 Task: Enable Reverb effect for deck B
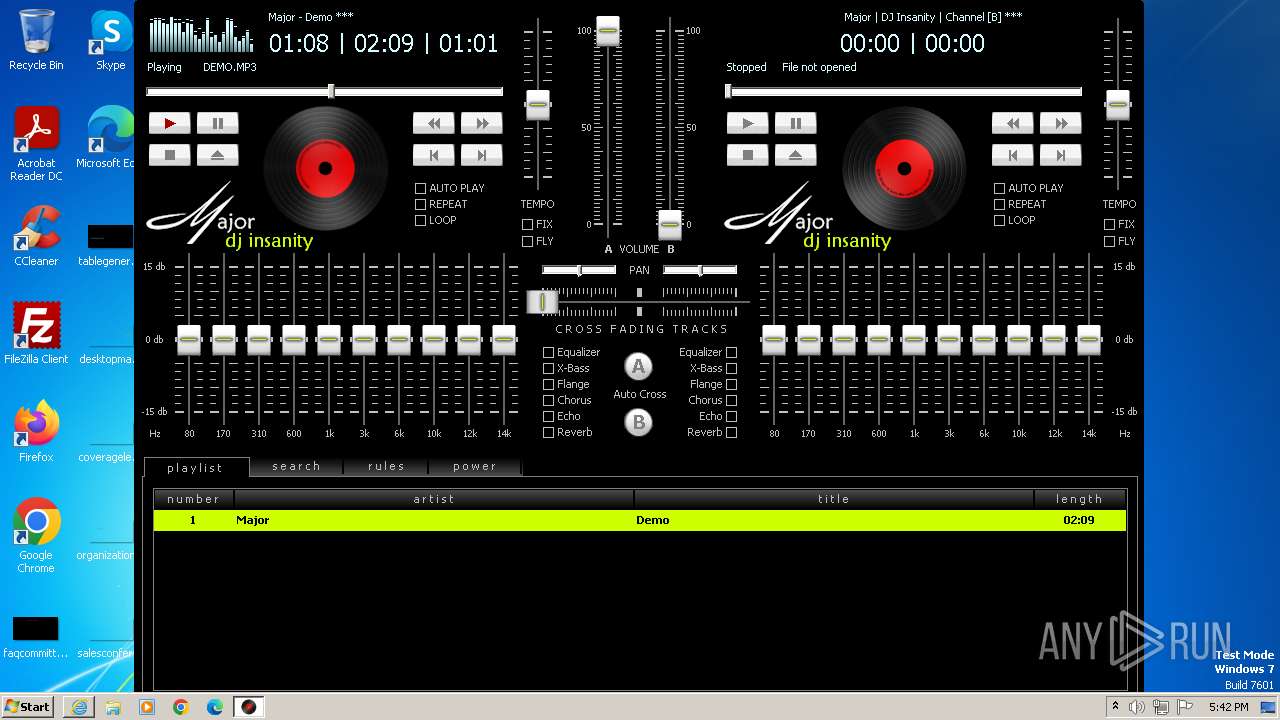pos(731,432)
